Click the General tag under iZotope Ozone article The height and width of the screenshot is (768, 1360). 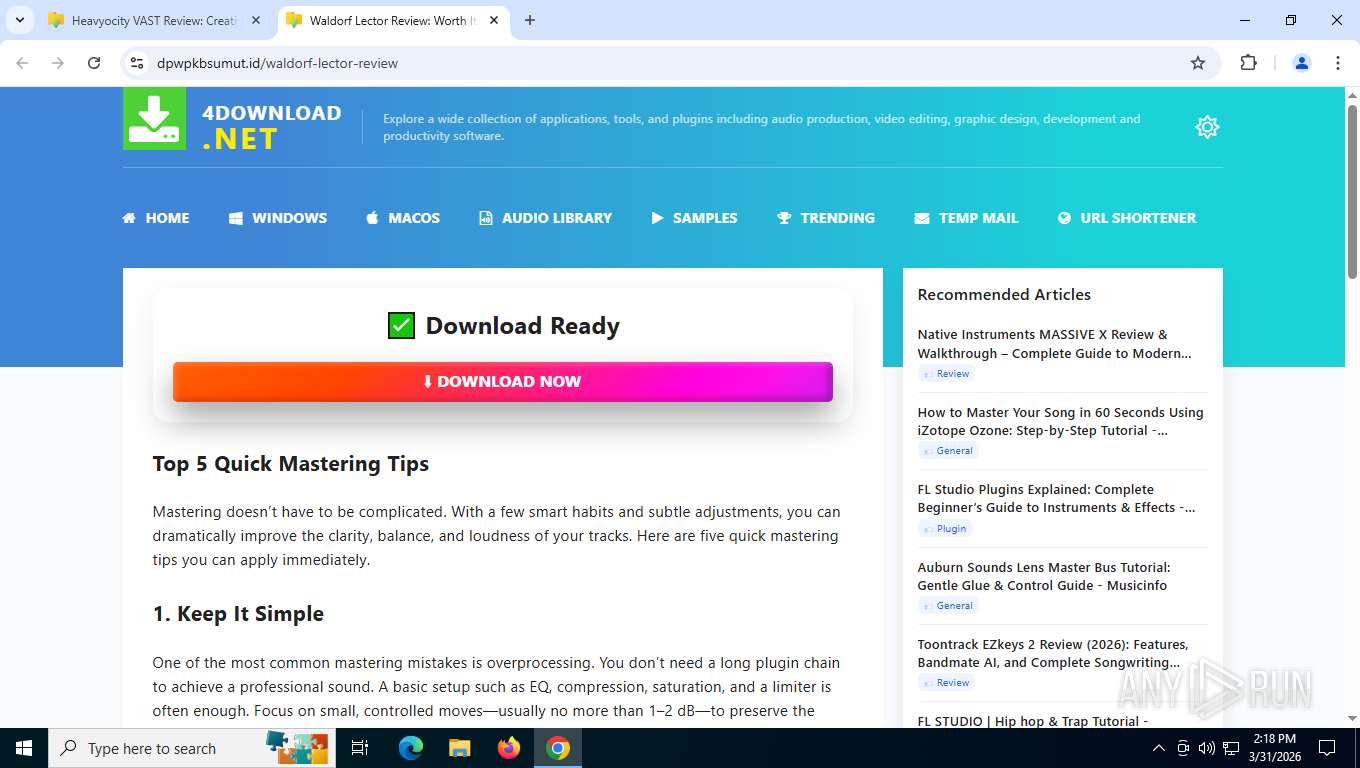pyautogui.click(x=948, y=450)
